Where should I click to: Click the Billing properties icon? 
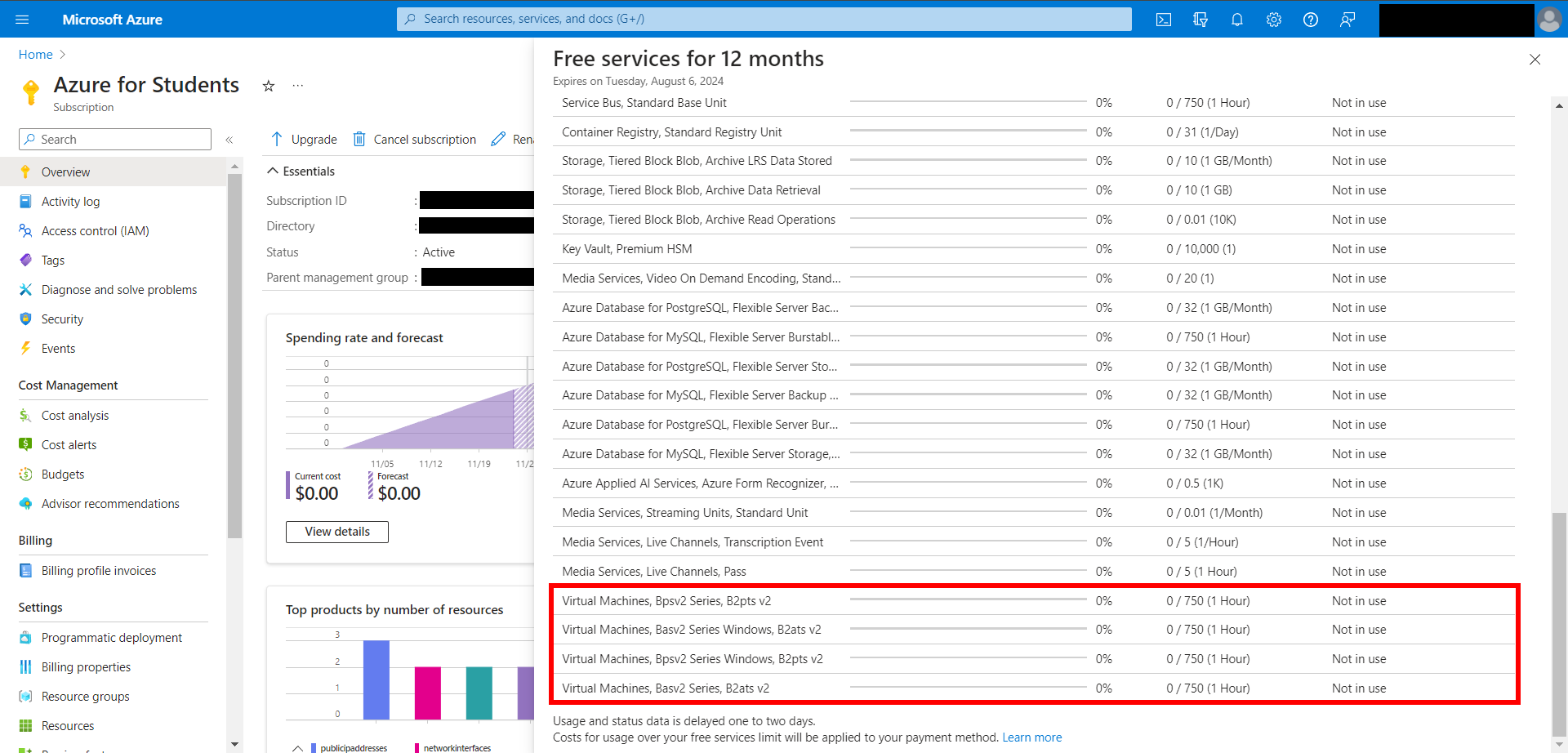coord(25,667)
